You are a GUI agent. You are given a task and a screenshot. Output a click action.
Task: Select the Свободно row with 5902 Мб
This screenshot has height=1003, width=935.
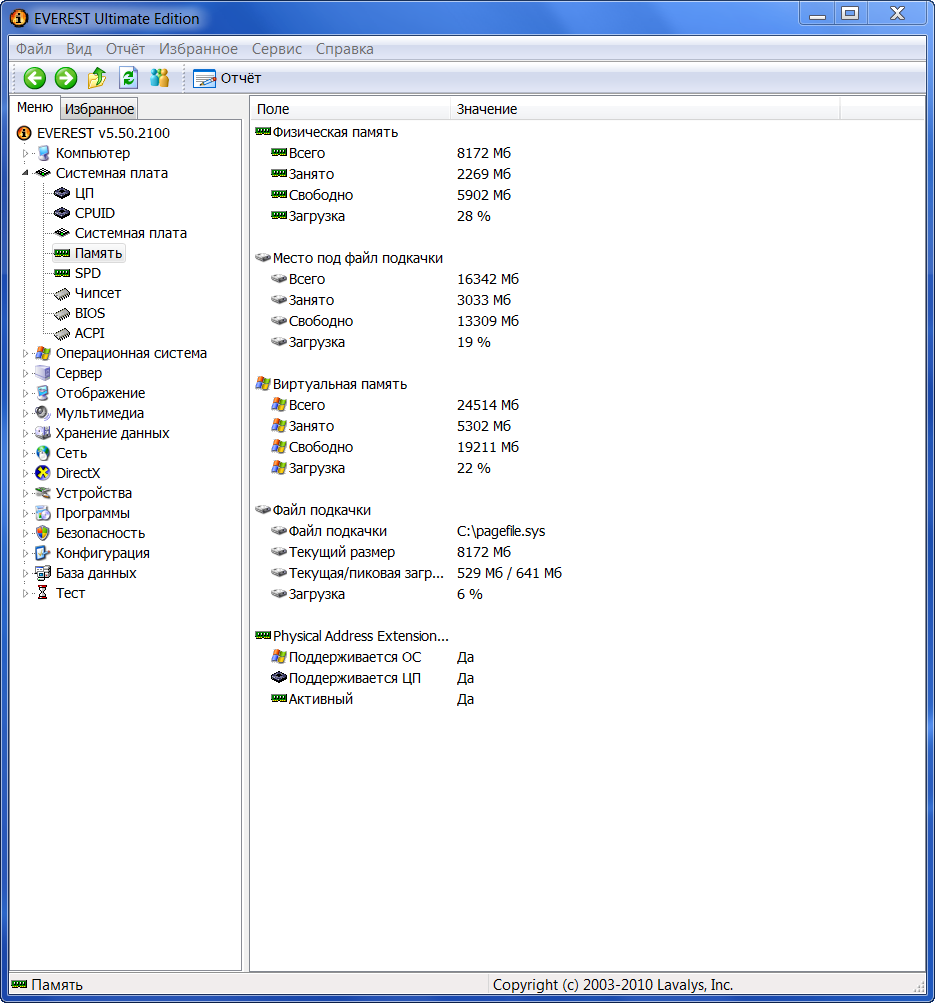[x=390, y=195]
